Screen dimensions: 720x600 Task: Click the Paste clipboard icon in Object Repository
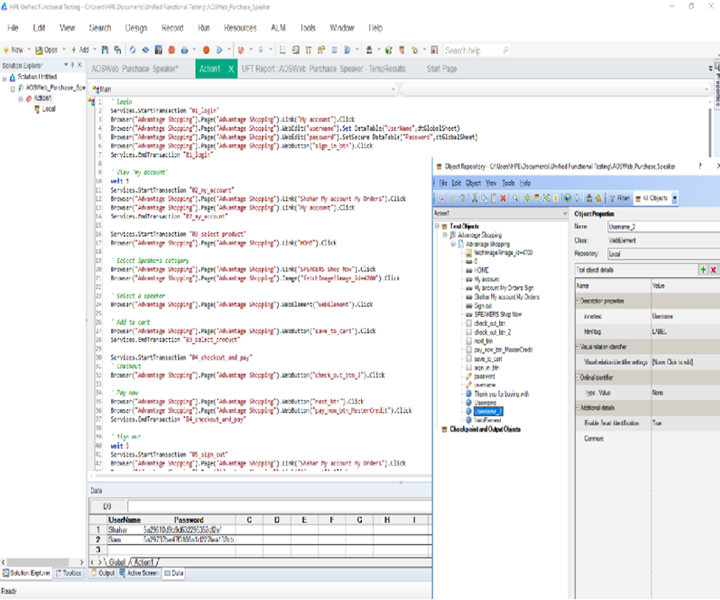tap(494, 198)
